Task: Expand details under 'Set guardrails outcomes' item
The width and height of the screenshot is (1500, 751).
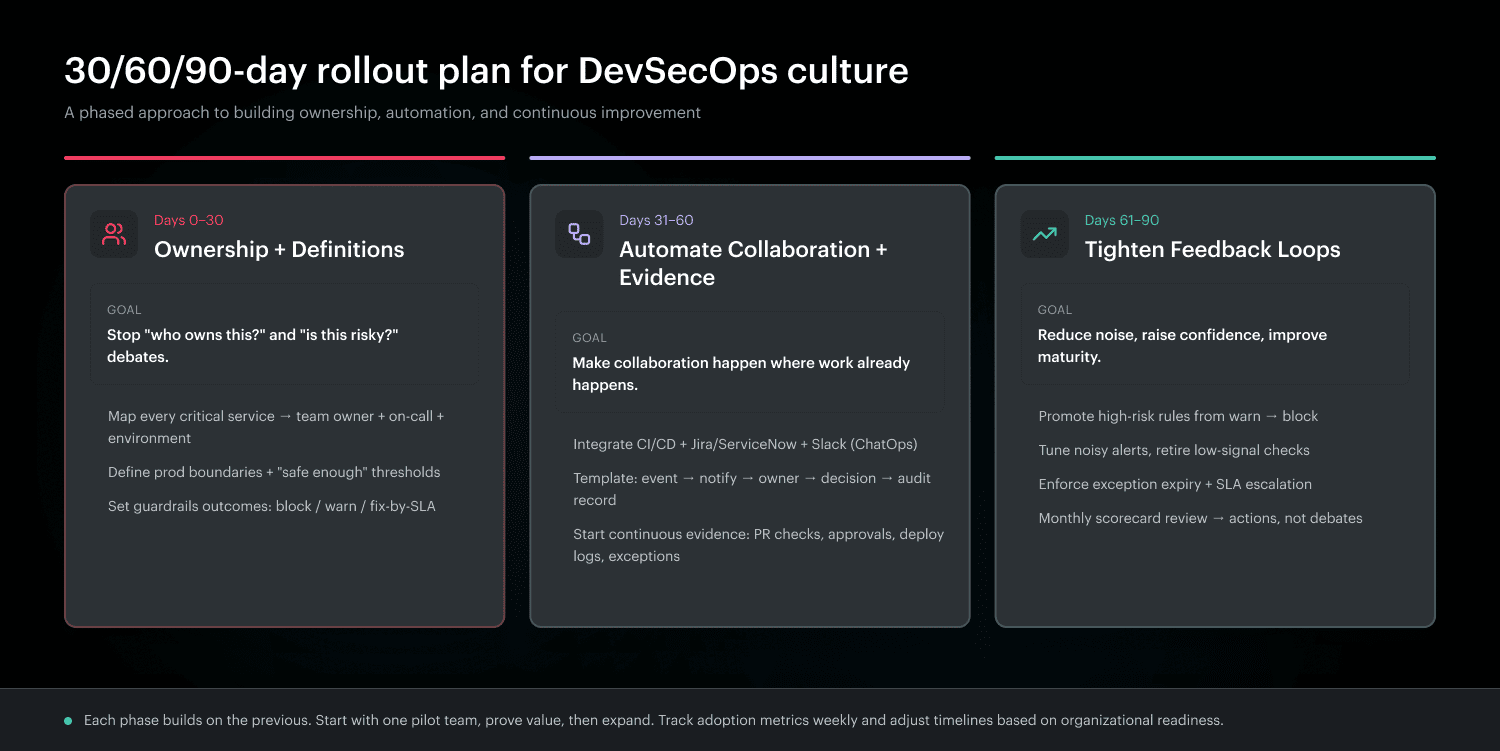Action: point(271,506)
